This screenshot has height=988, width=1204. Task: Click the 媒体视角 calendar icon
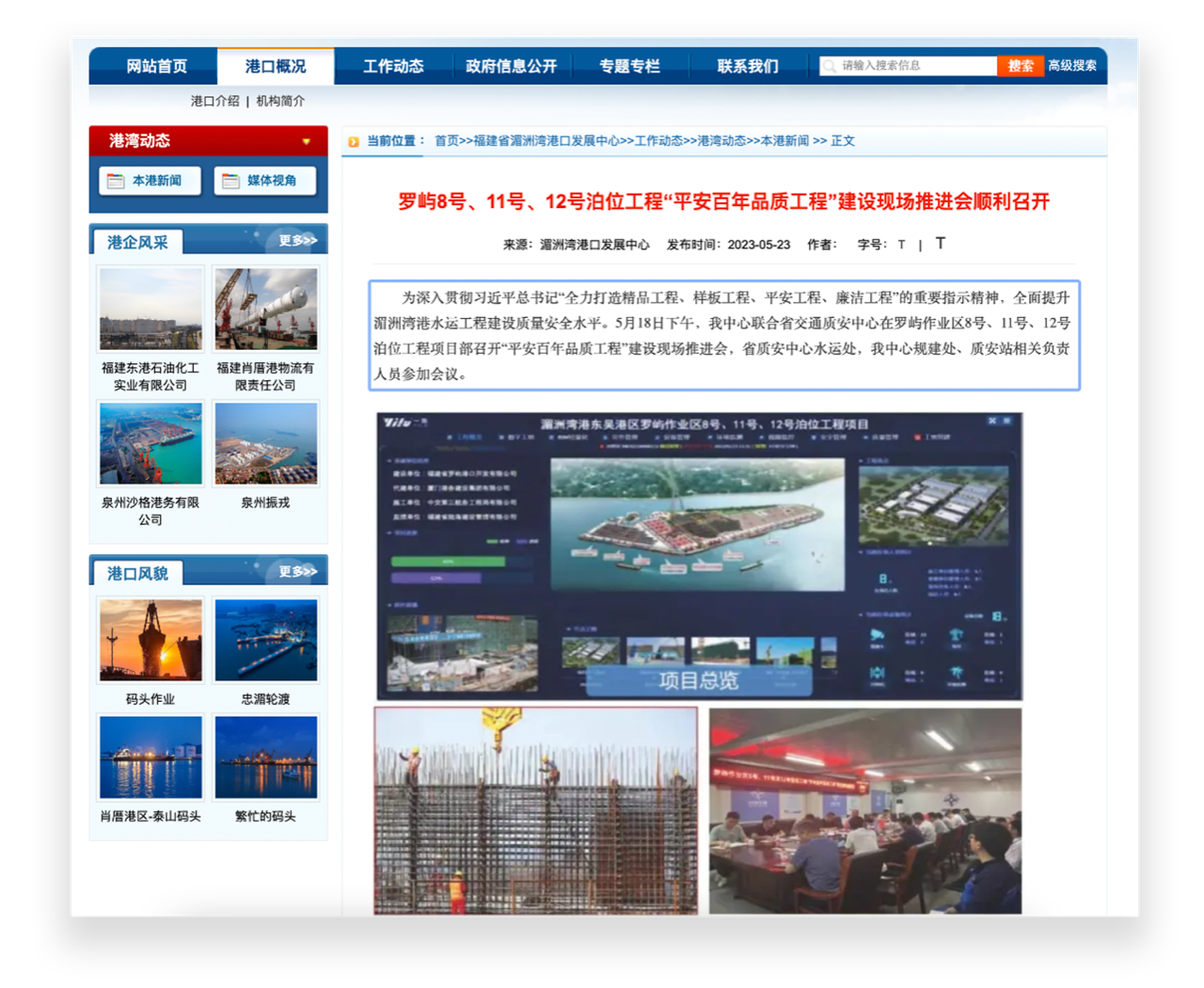230,181
